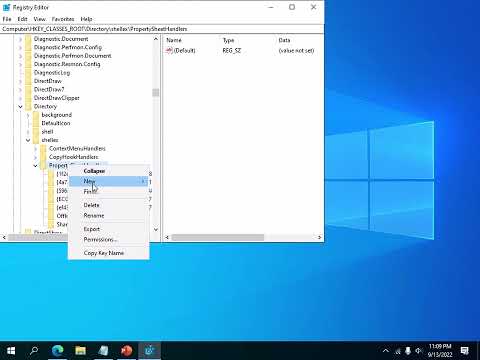Expand the ContextMenuHandlers key
The width and height of the screenshot is (480, 360).
[36, 148]
